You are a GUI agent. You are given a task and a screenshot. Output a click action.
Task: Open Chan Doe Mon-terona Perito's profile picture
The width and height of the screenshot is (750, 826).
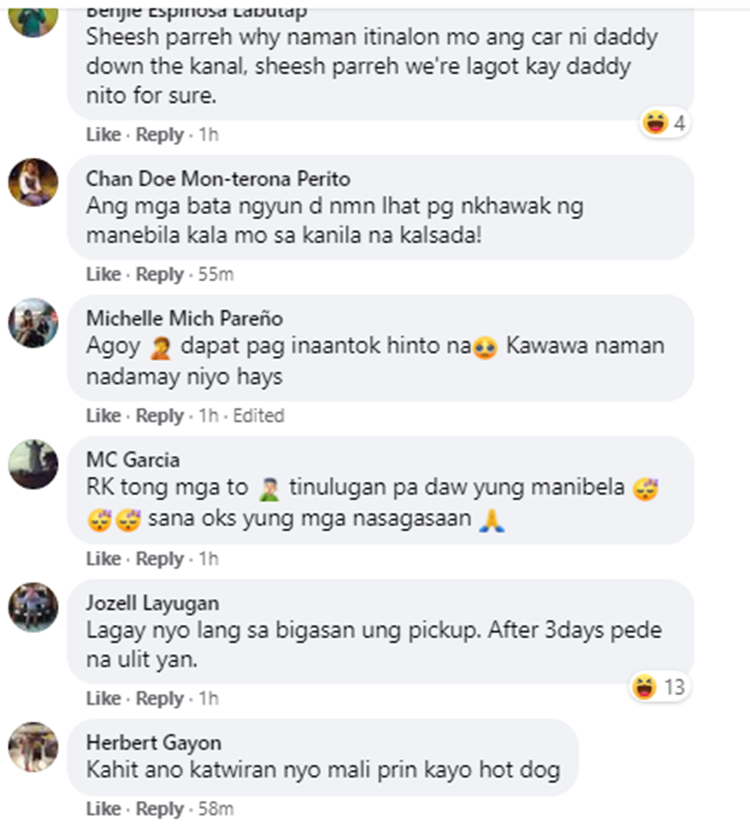(33, 182)
